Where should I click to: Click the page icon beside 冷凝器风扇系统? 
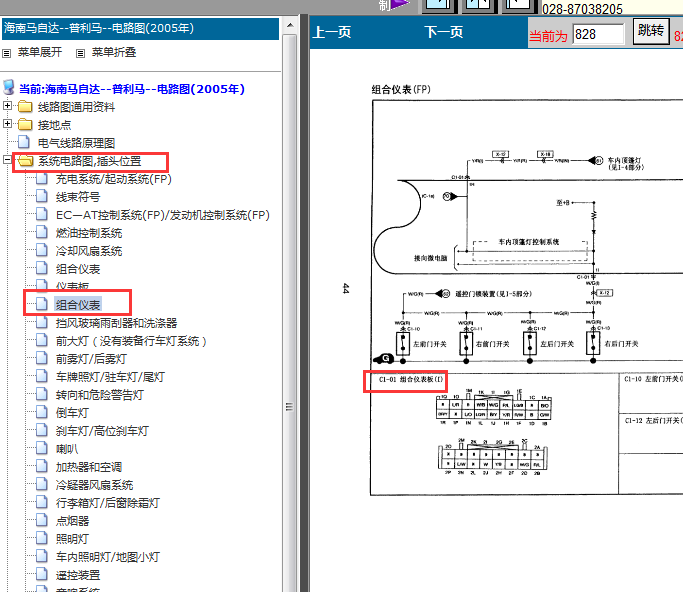click(x=42, y=484)
